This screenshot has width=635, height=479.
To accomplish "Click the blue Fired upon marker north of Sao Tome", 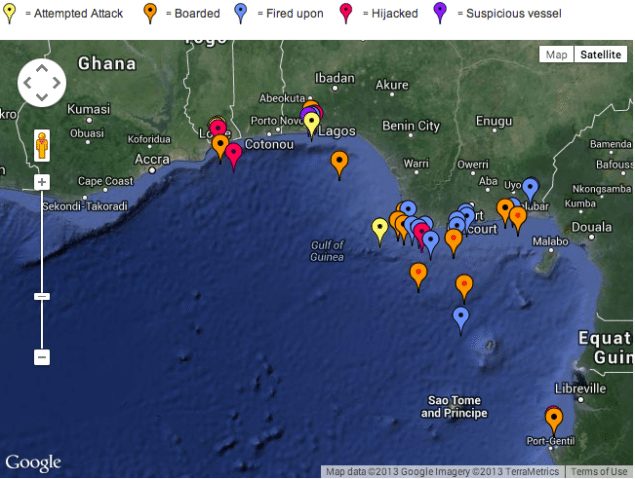I will pyautogui.click(x=461, y=318).
